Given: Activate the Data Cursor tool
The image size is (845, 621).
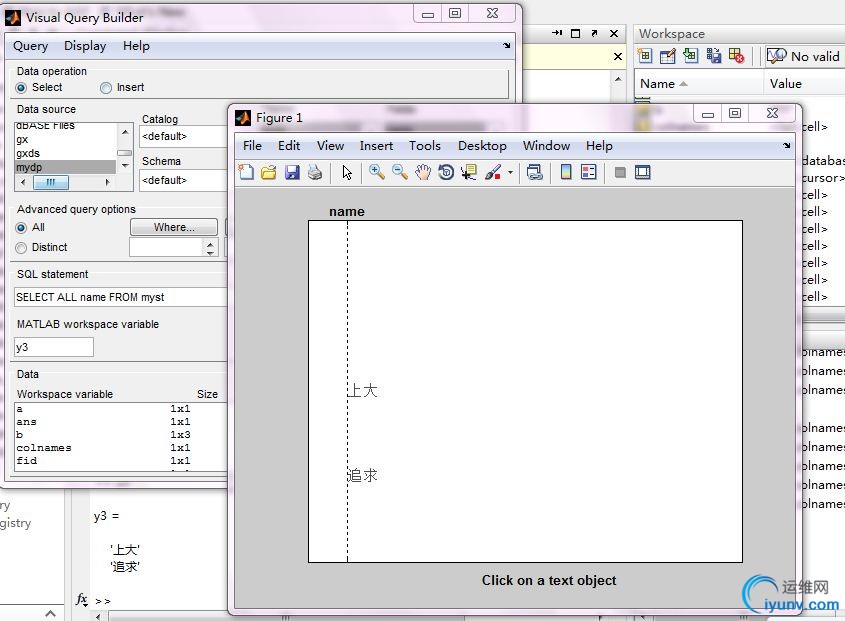Looking at the screenshot, I should tap(469, 172).
